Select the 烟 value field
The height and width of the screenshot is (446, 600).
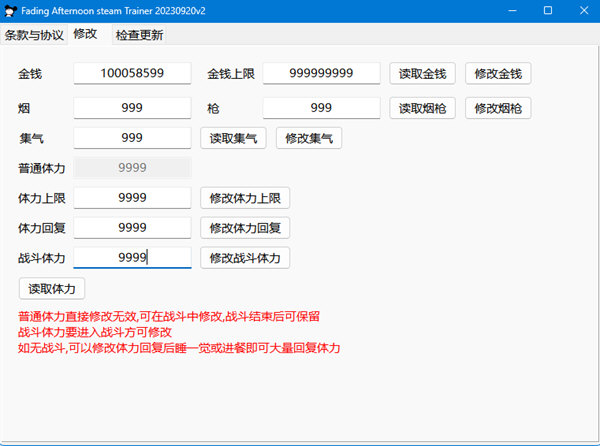[x=132, y=108]
